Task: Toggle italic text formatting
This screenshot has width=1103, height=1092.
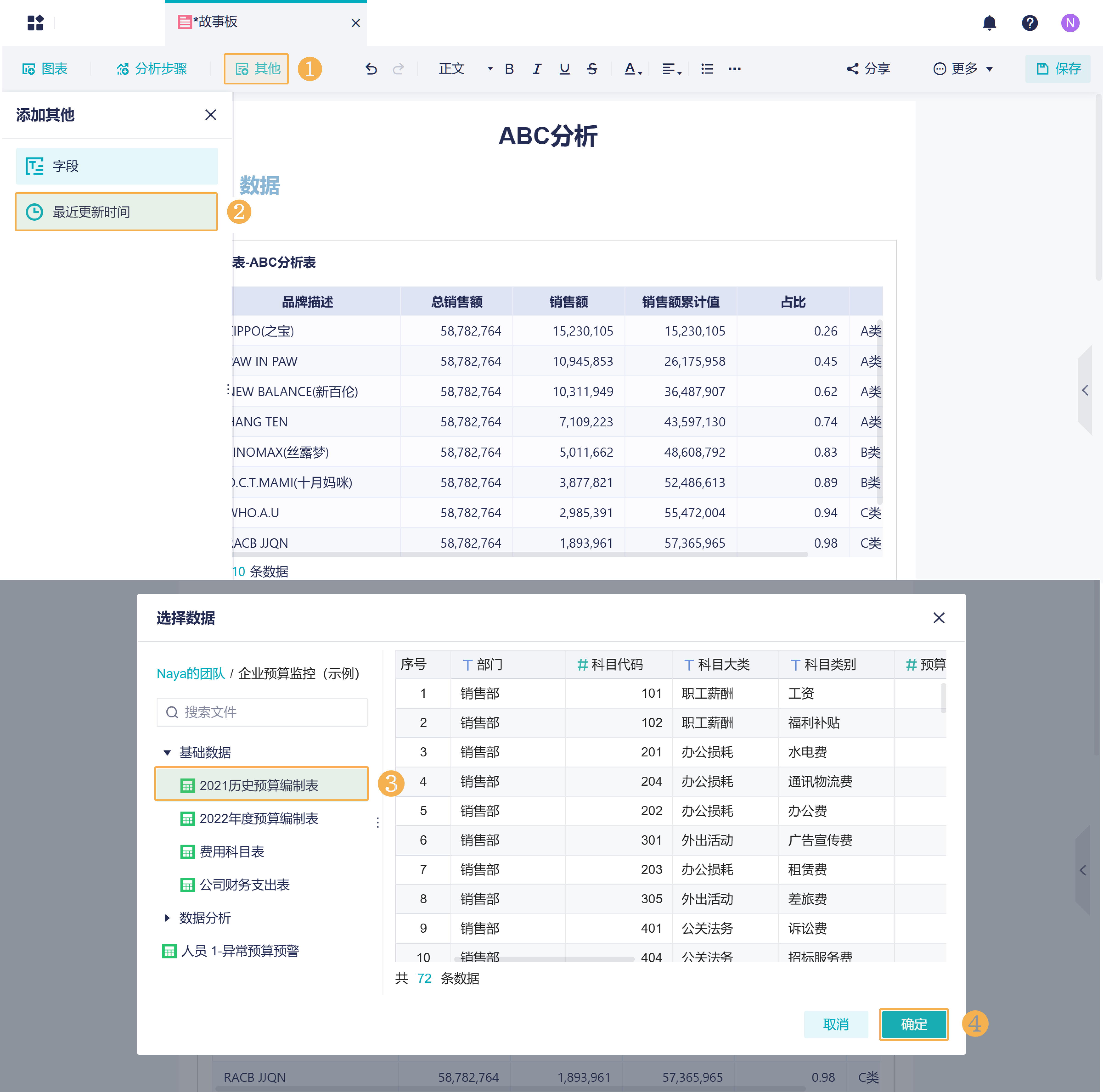Action: [537, 69]
